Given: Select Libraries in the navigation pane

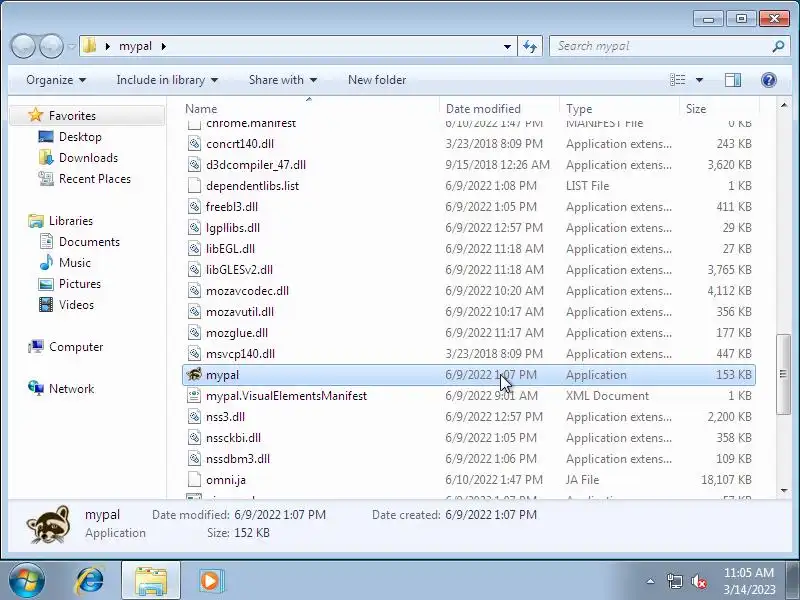Looking at the screenshot, I should click(x=70, y=221).
